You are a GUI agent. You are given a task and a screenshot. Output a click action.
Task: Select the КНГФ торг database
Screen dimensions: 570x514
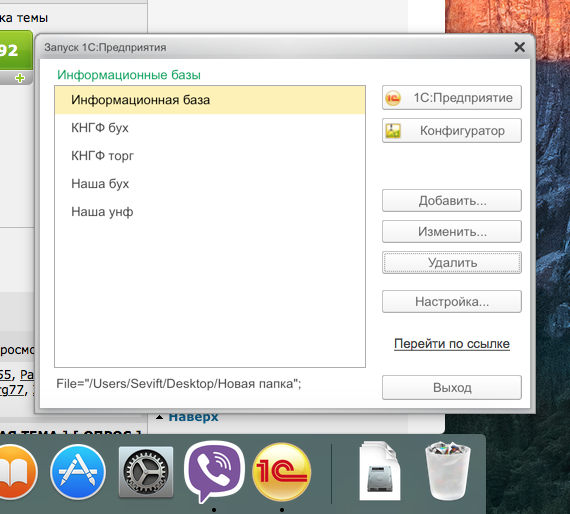coord(210,156)
